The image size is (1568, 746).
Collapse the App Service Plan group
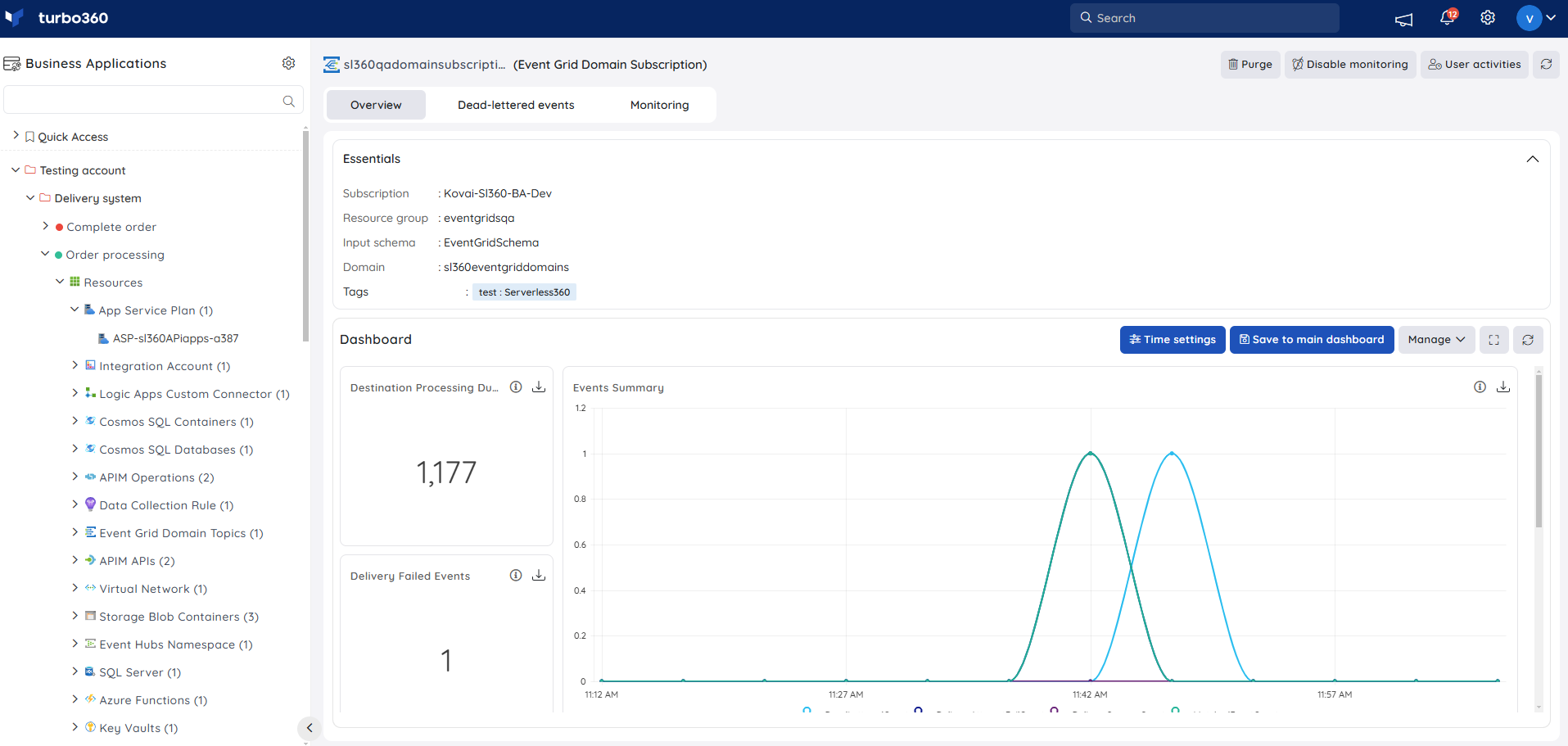click(75, 310)
